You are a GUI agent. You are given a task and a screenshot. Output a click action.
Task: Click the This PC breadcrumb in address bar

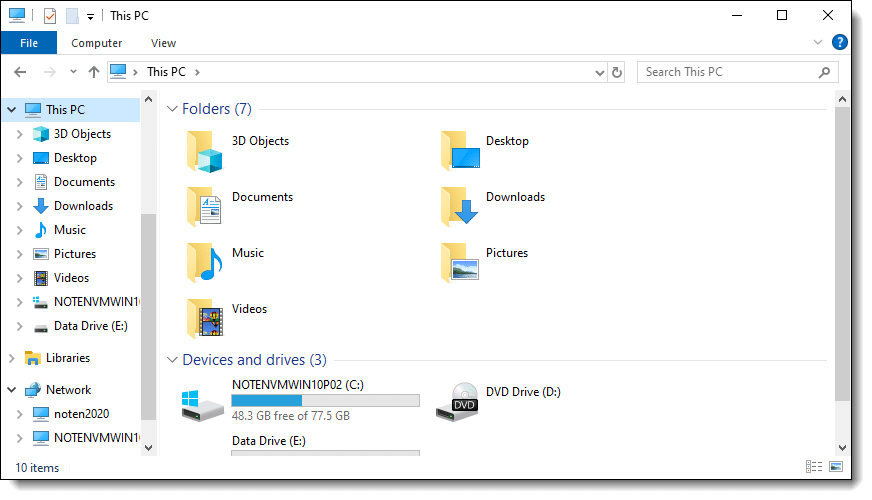click(166, 72)
